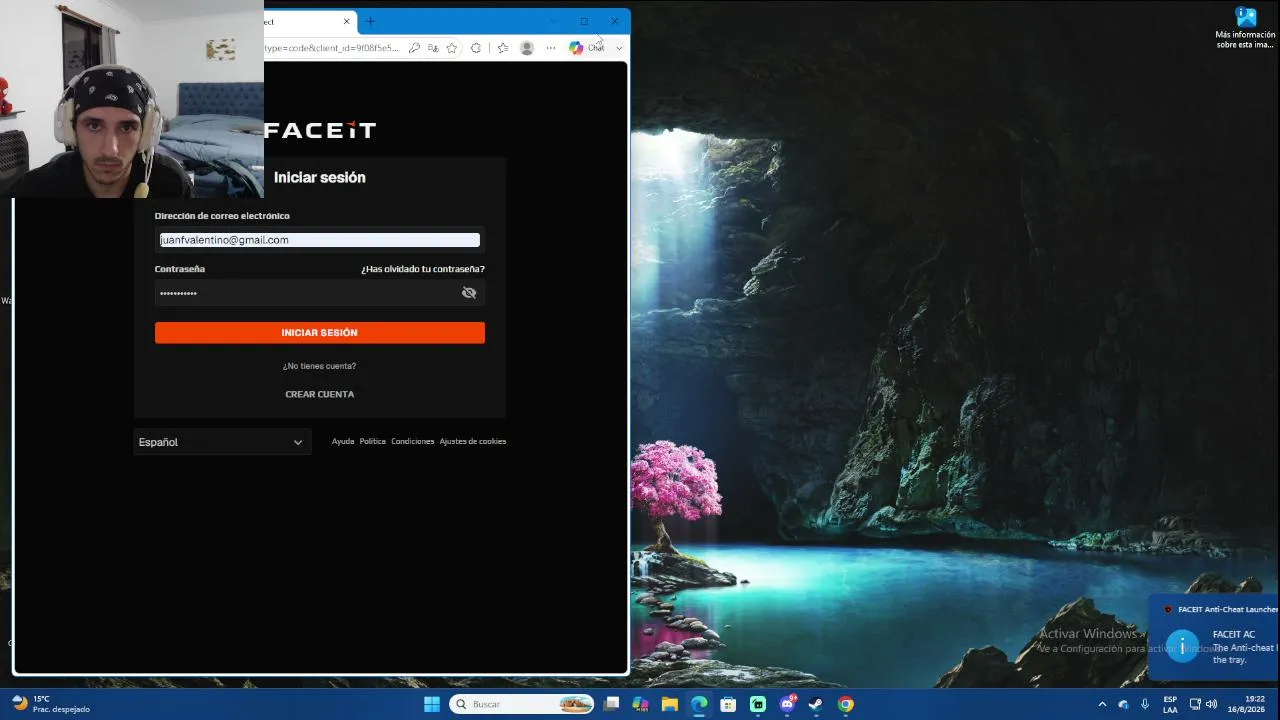Click the email address input field
The width and height of the screenshot is (1280, 720).
click(320, 240)
